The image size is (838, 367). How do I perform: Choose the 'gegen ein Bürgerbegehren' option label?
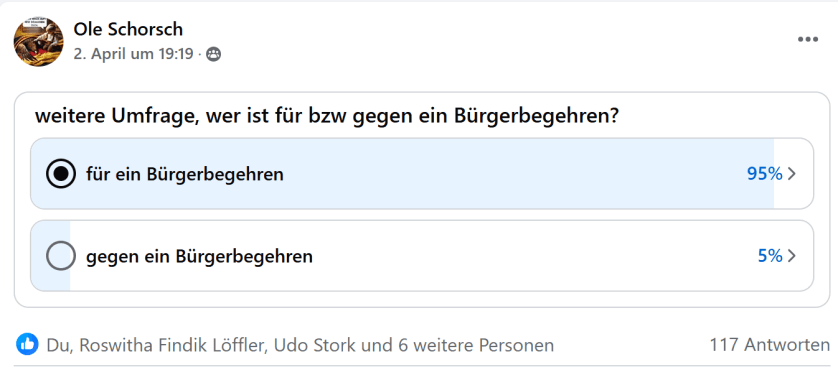pos(199,257)
